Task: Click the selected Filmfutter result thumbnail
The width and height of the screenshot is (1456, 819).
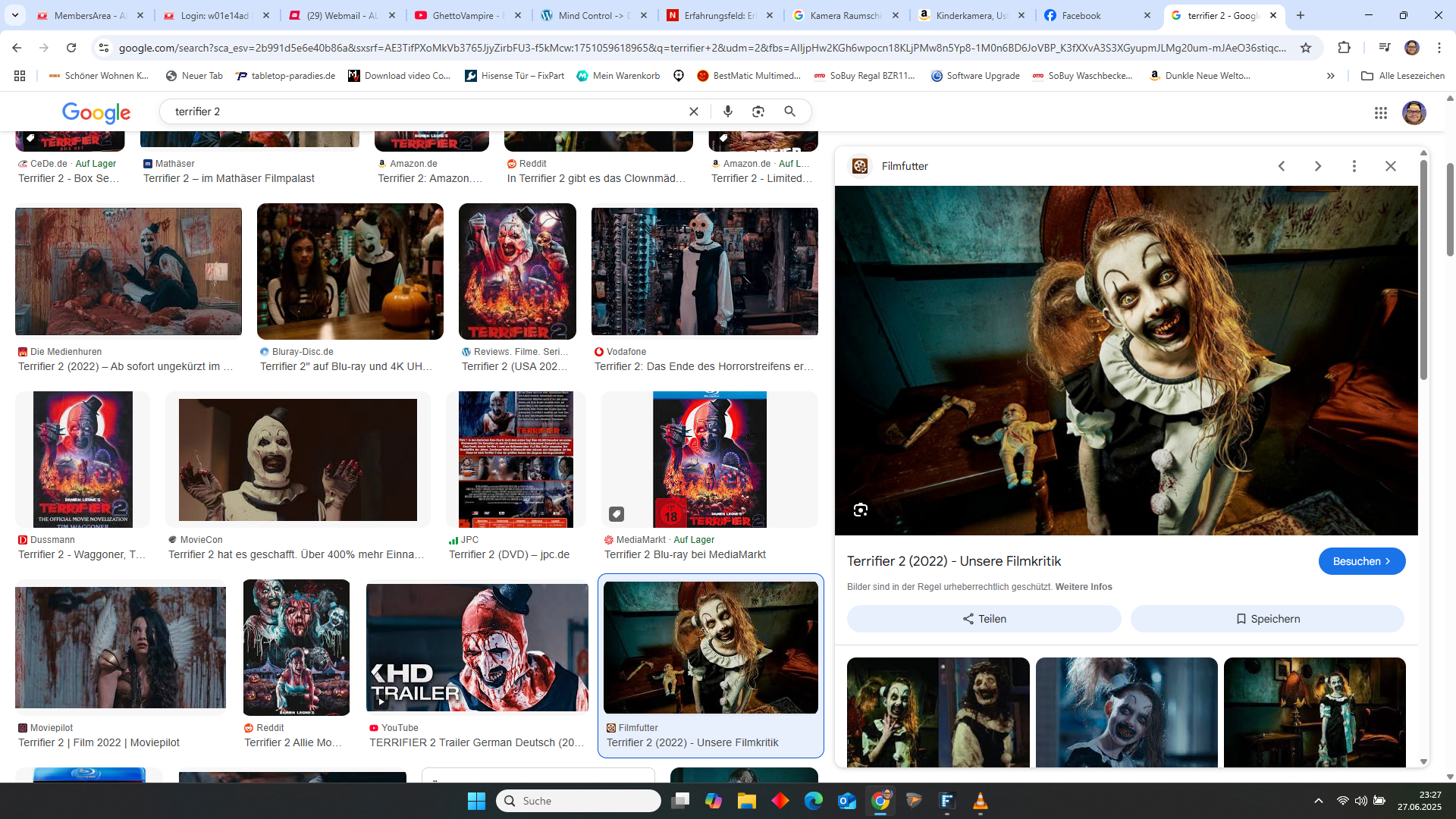Action: (711, 648)
